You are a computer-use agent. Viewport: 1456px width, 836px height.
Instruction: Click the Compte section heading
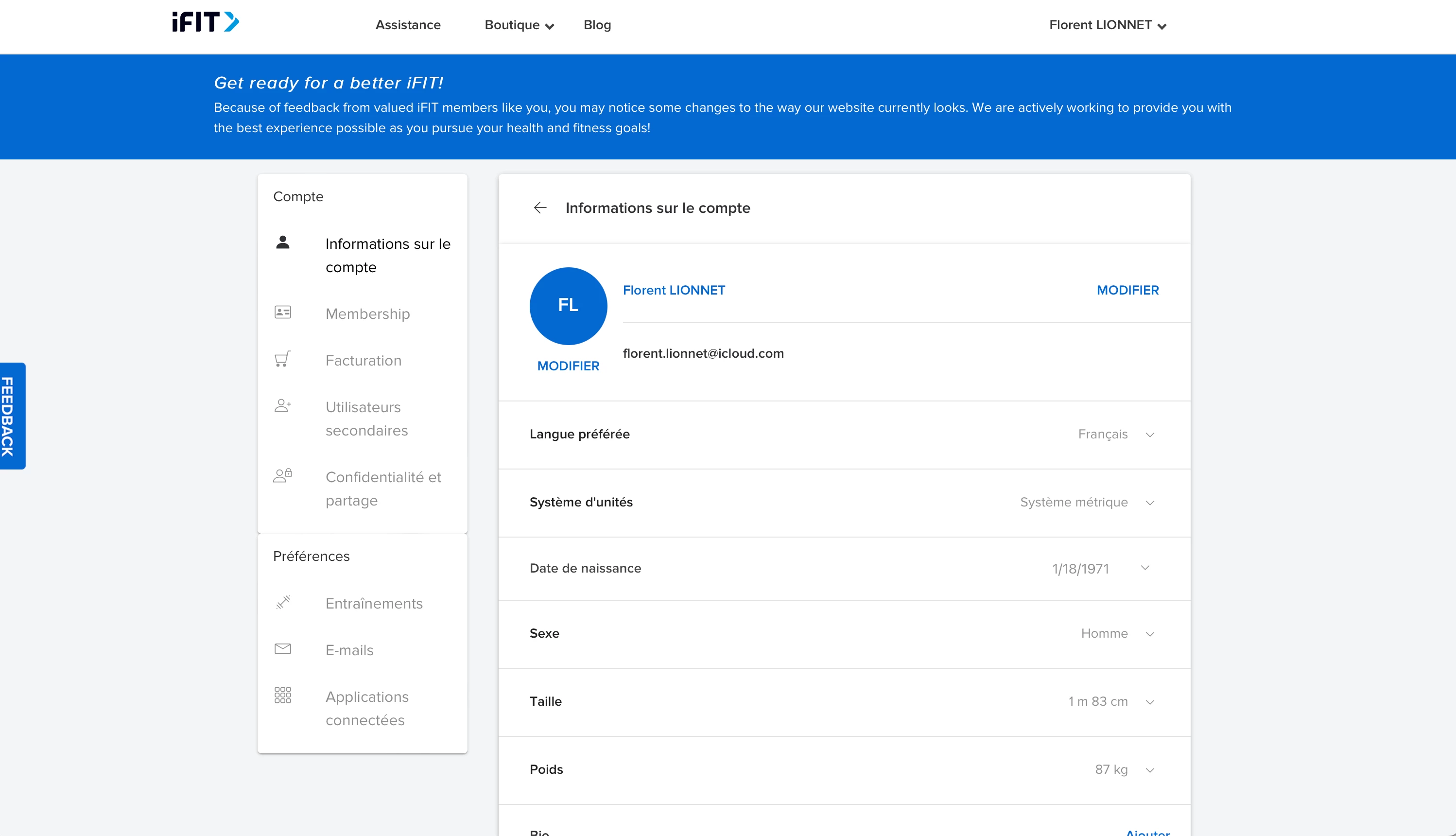tap(298, 196)
